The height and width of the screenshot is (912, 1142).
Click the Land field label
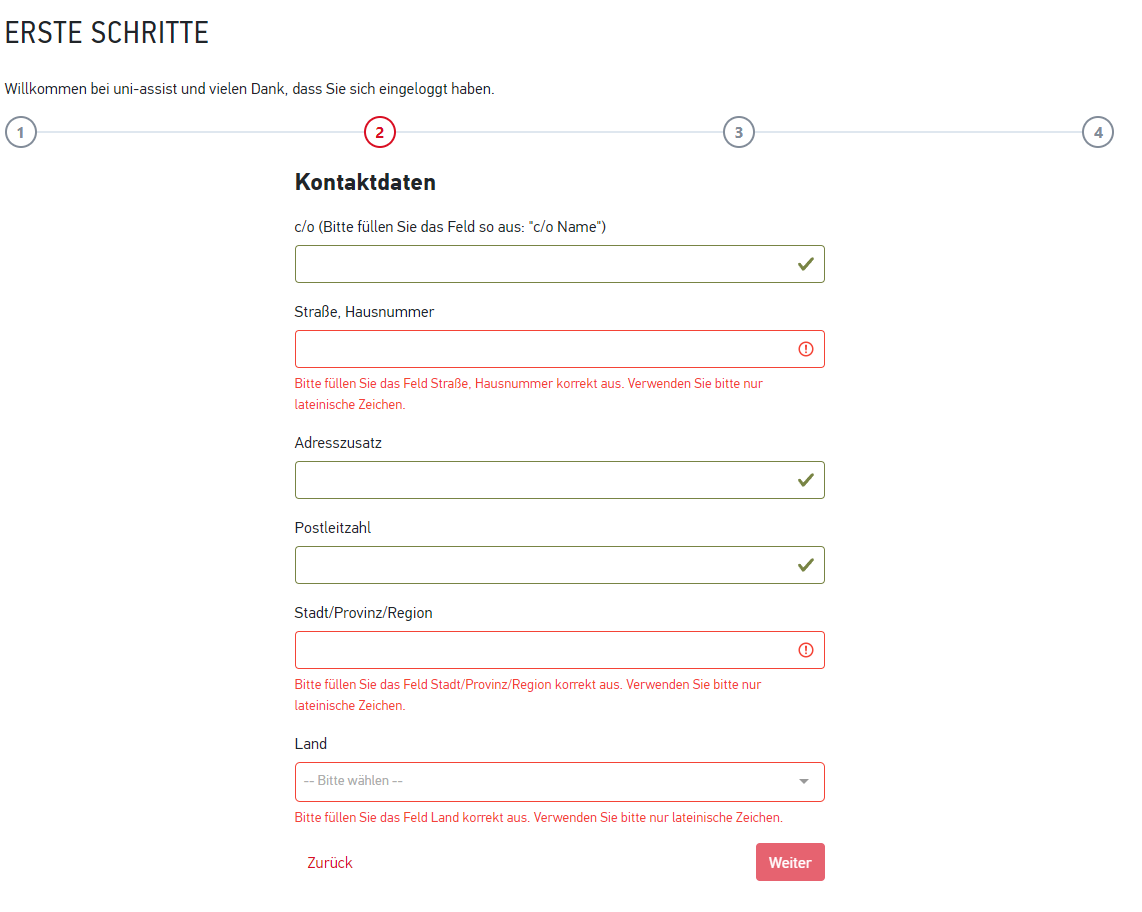(311, 744)
